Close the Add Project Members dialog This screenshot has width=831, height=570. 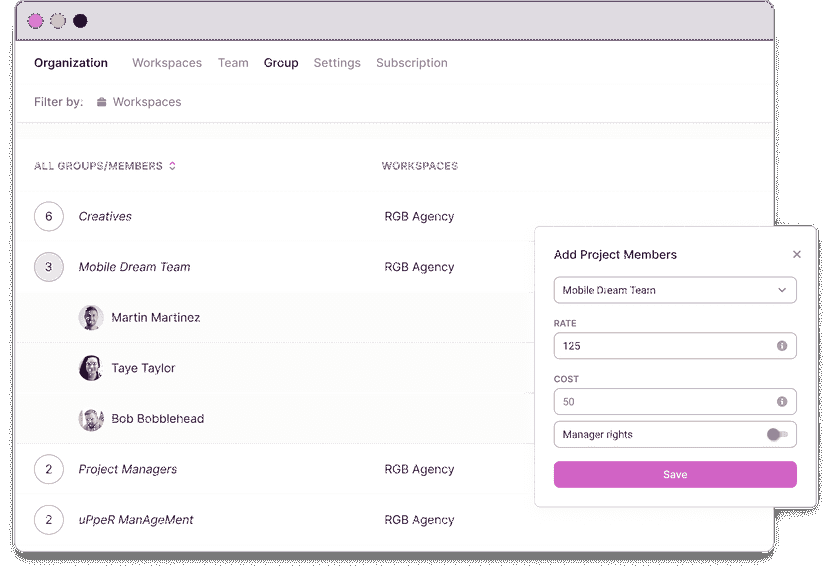(x=797, y=254)
